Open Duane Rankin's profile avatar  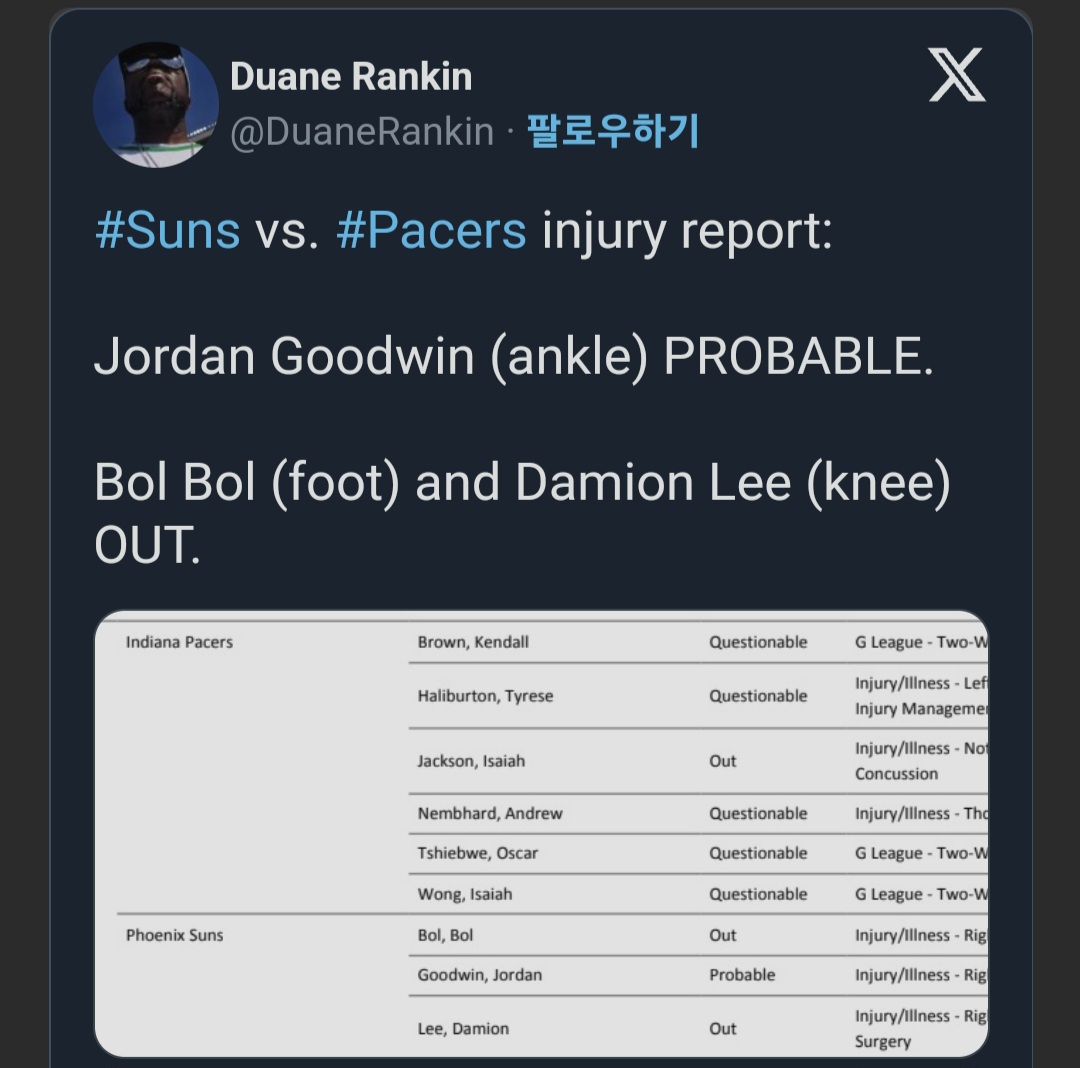(155, 105)
